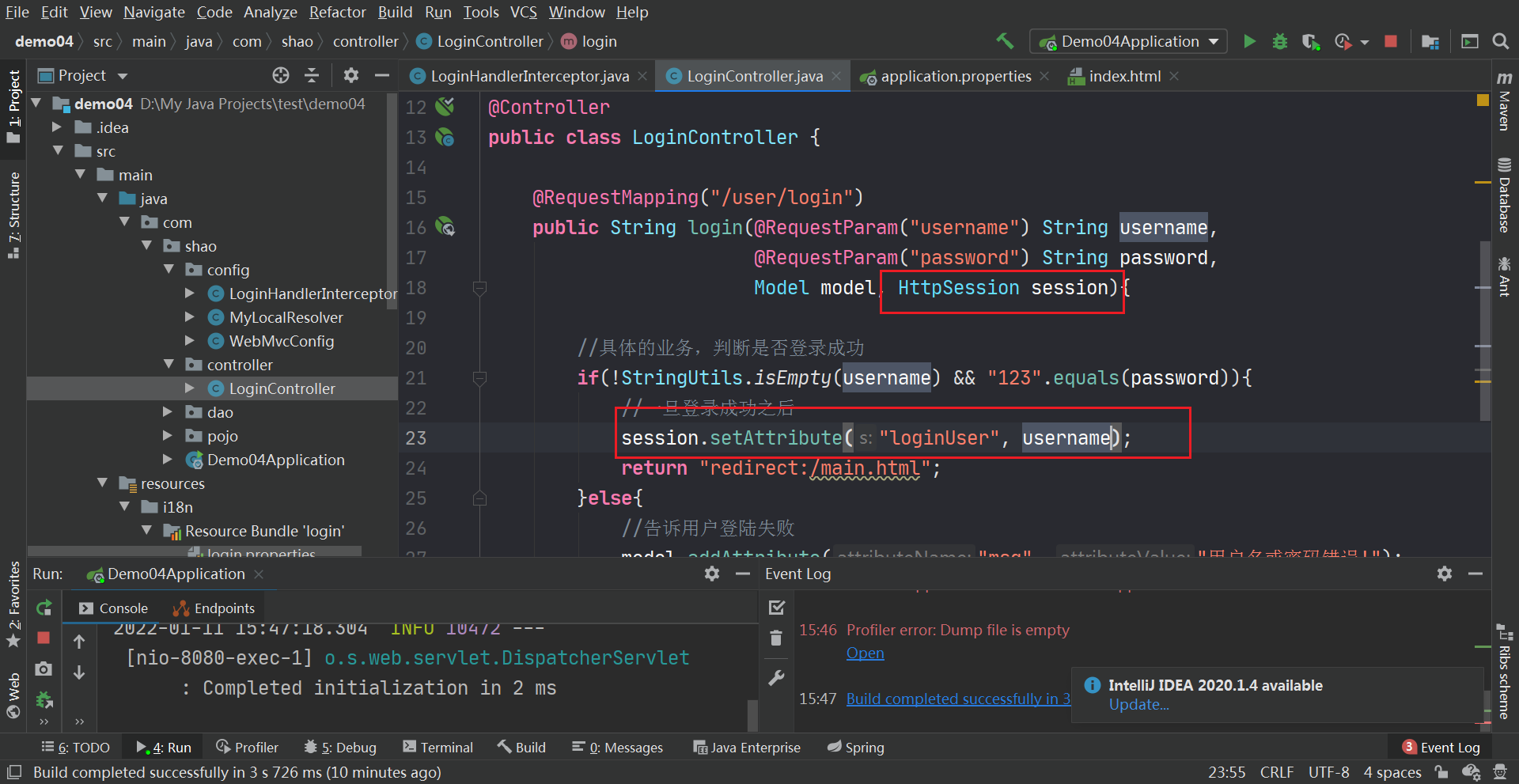Hide the Project tool window
The height and width of the screenshot is (784, 1519).
tap(382, 75)
